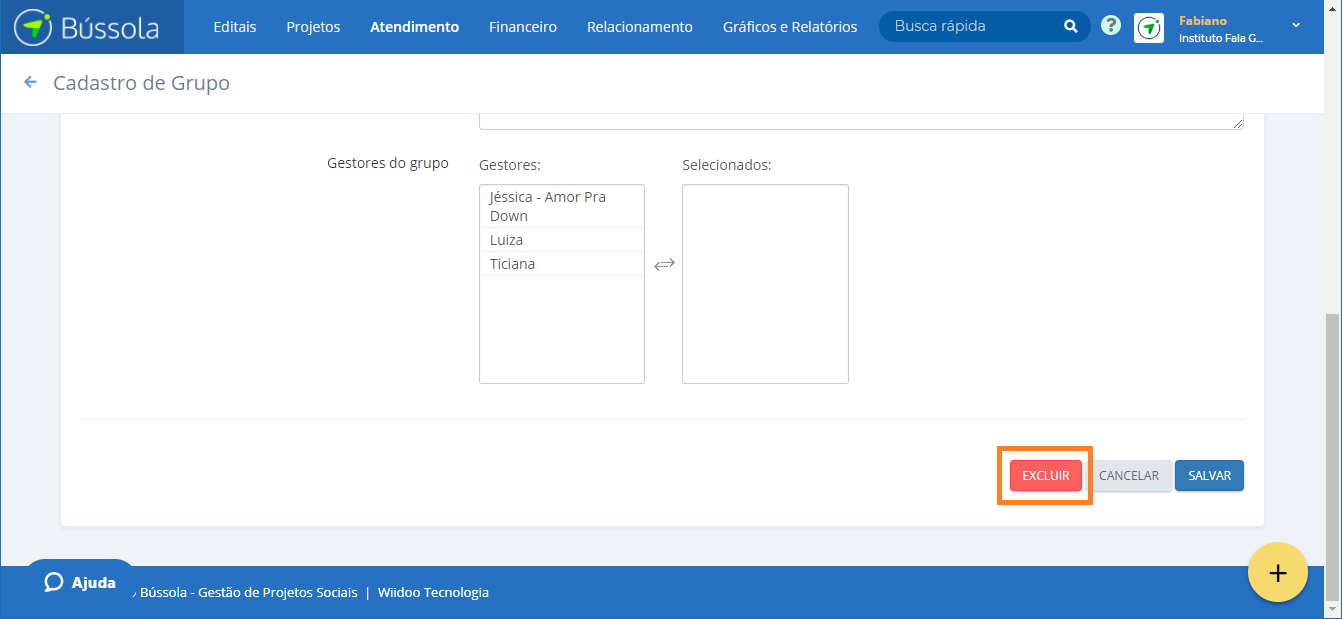This screenshot has width=1342, height=619.
Task: Click the SALVAR button
Action: 1209,476
